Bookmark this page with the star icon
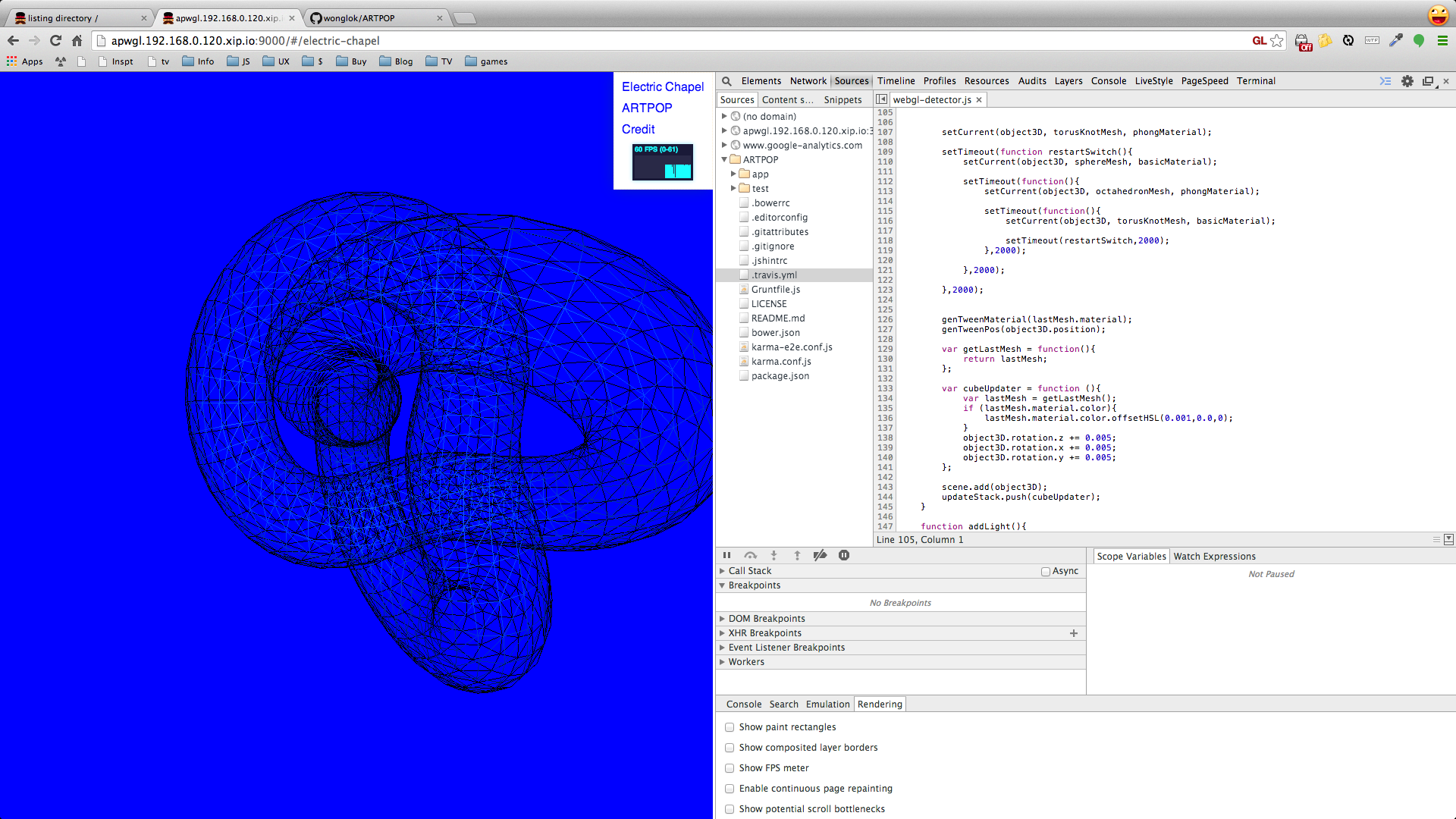Image resolution: width=1456 pixels, height=819 pixels. coord(1278,40)
